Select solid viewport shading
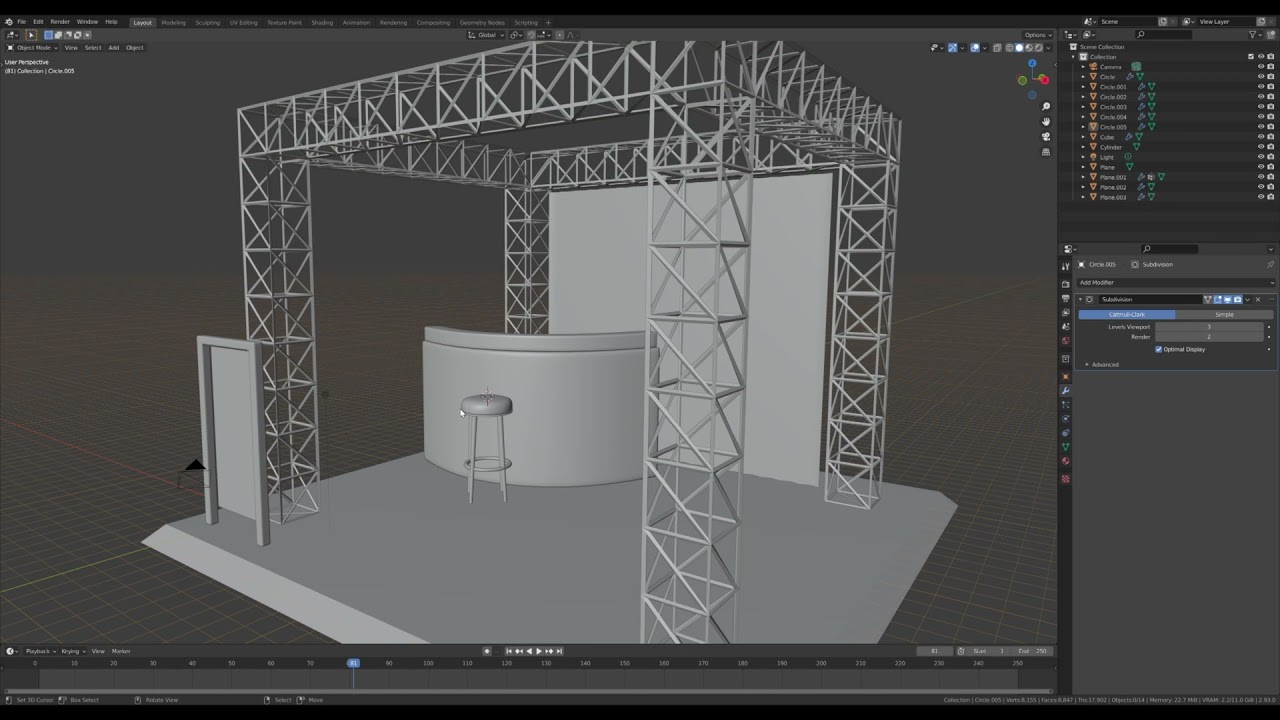The image size is (1280, 720). pyautogui.click(x=1019, y=47)
